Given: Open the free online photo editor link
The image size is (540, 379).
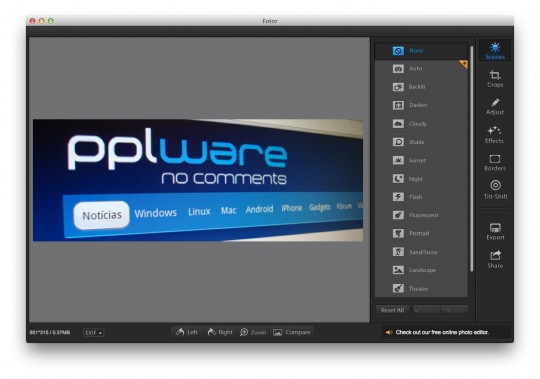Looking at the screenshot, I should [442, 332].
